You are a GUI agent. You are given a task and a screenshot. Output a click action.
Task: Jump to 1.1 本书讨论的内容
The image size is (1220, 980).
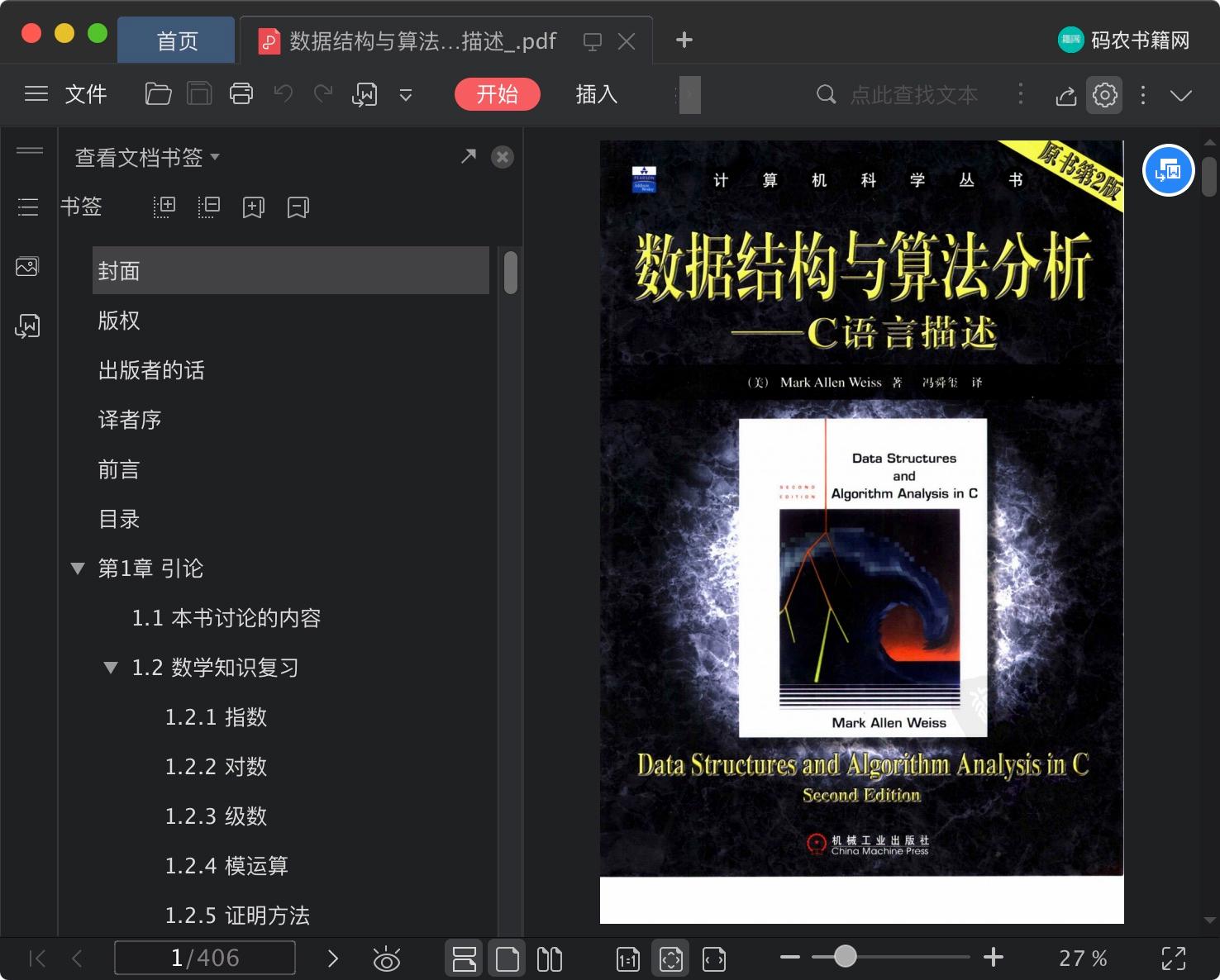click(x=226, y=618)
